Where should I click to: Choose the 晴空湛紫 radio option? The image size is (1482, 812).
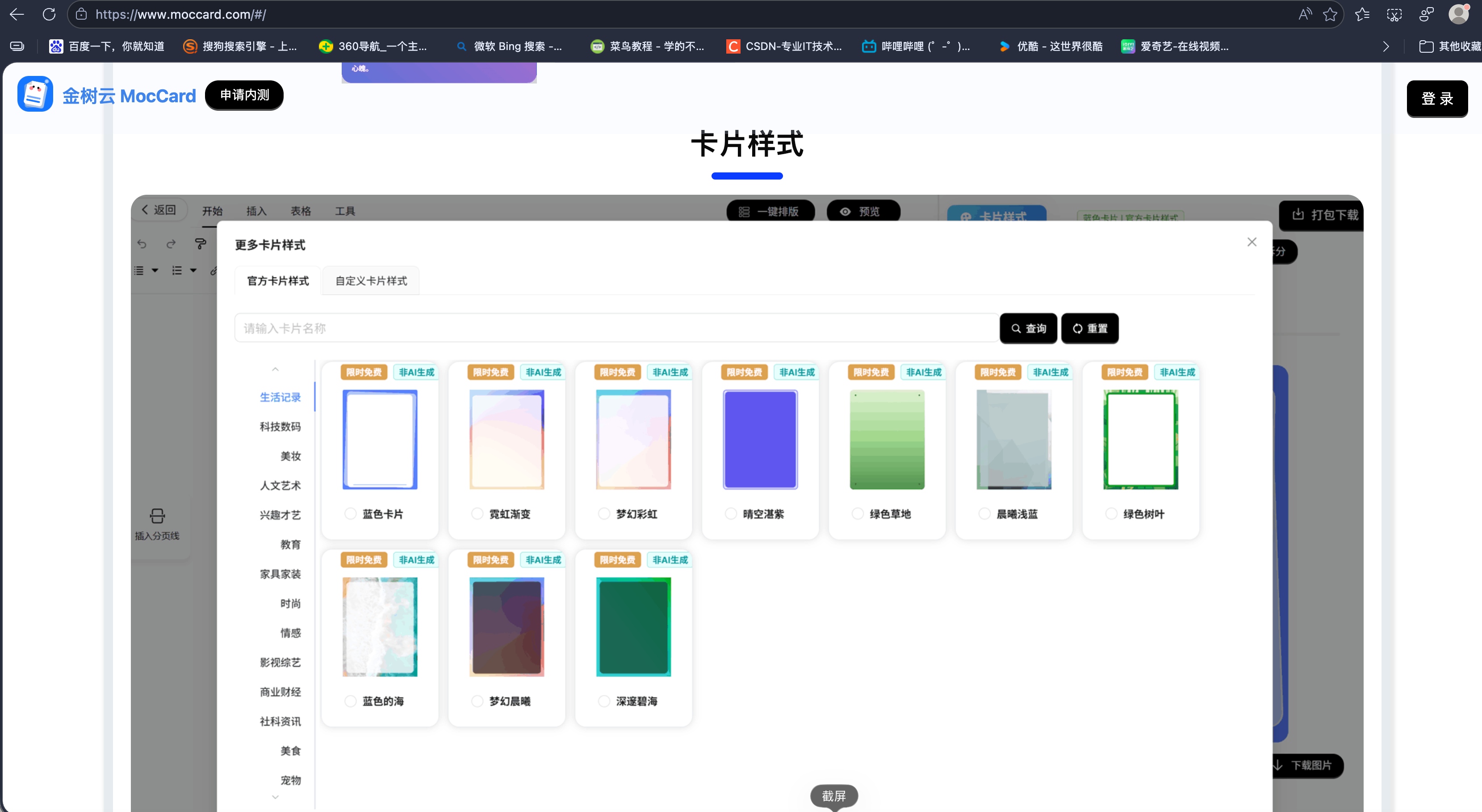coord(731,513)
